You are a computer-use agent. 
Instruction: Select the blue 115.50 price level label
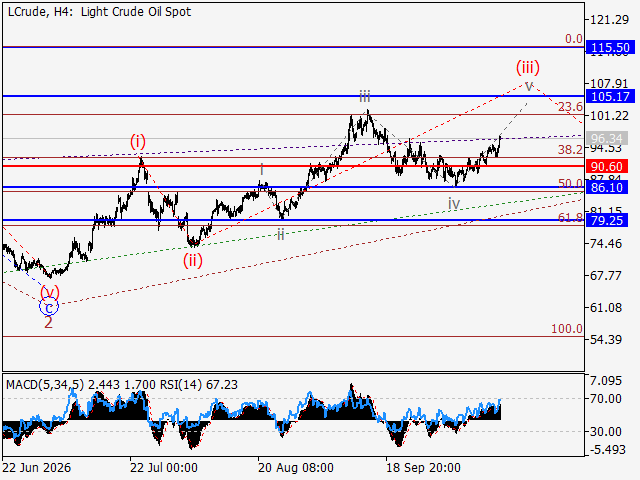610,47
